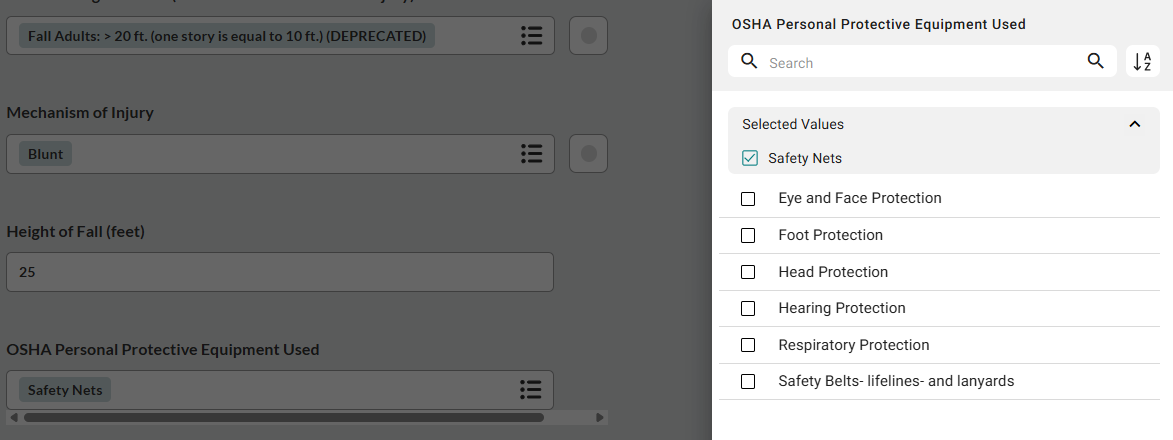Tick the Hearing Protection option

(748, 308)
